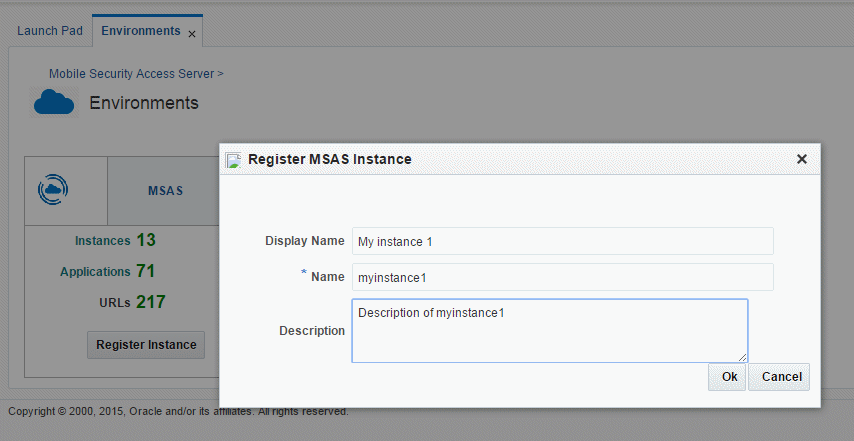
Task: Switch to the Launch Pad tab
Action: coord(50,30)
